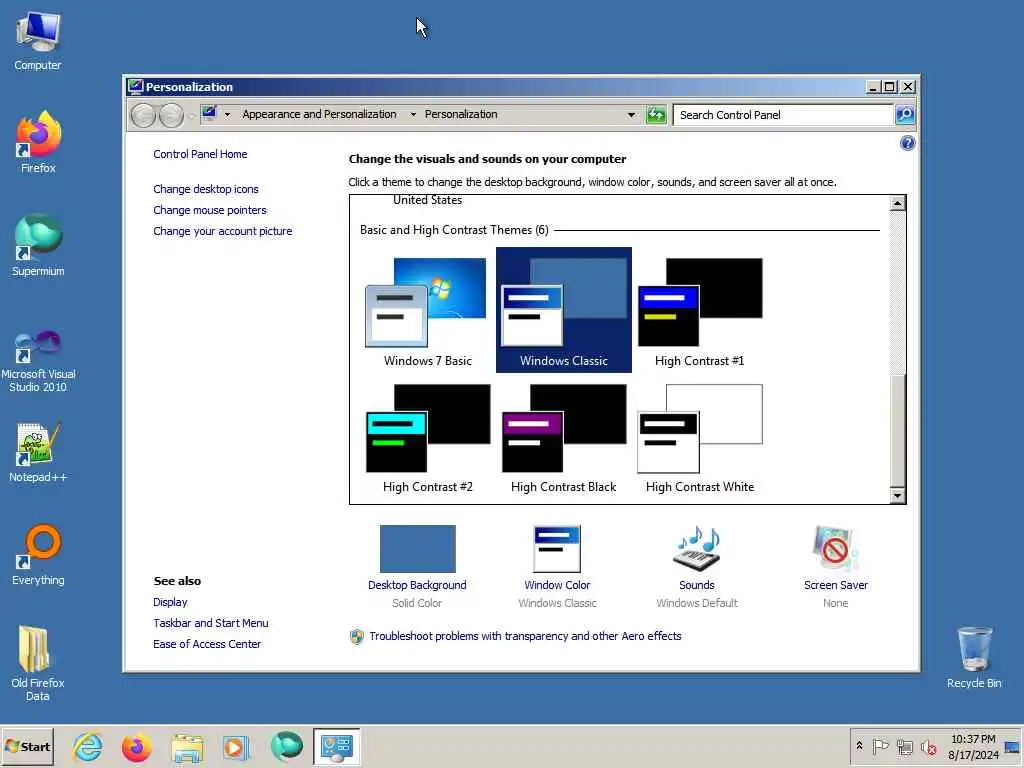
Task: Open recent pages dropdown next to Forward
Action: (191, 116)
